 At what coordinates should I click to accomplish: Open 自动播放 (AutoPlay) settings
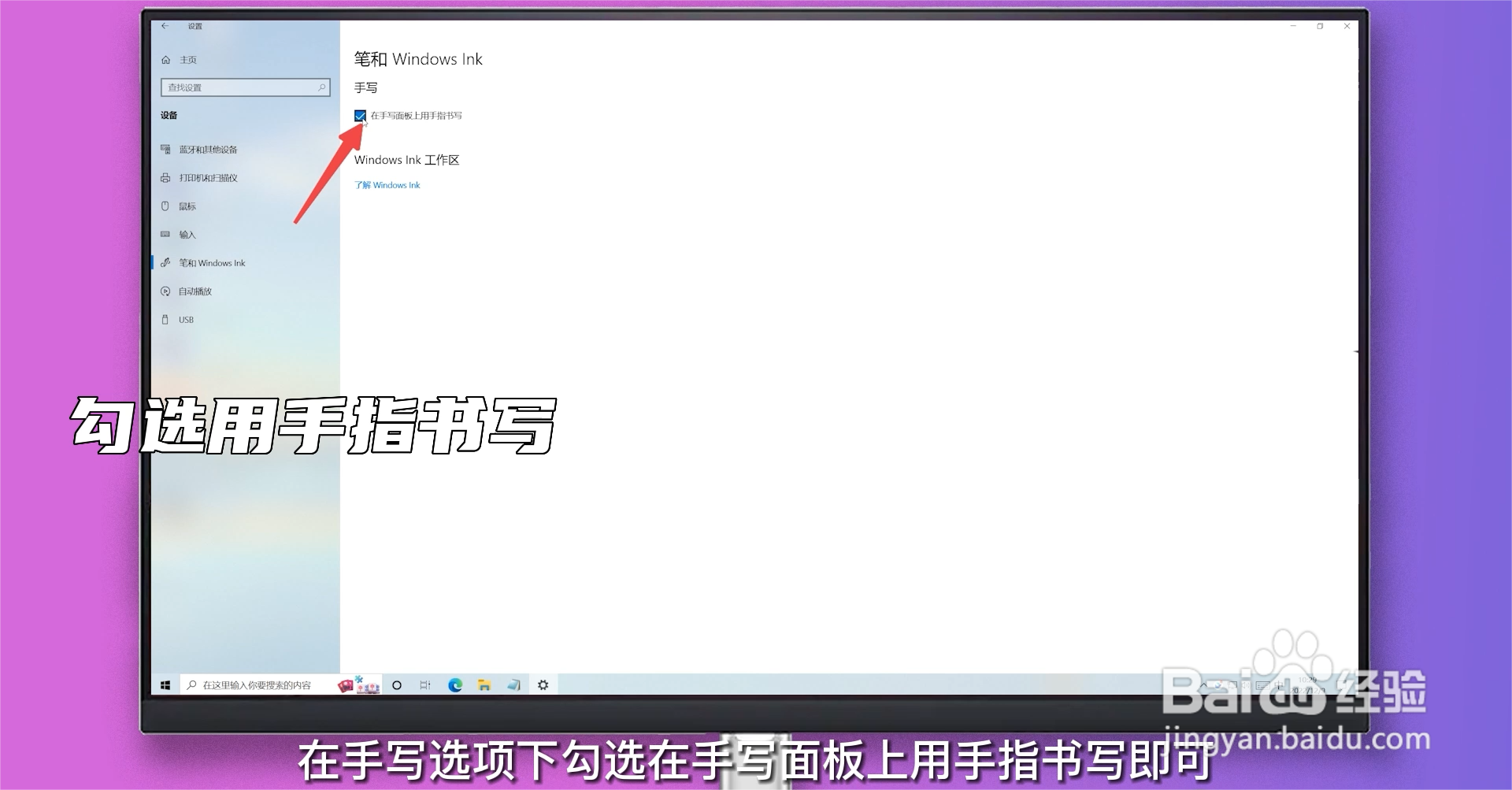(x=195, y=291)
